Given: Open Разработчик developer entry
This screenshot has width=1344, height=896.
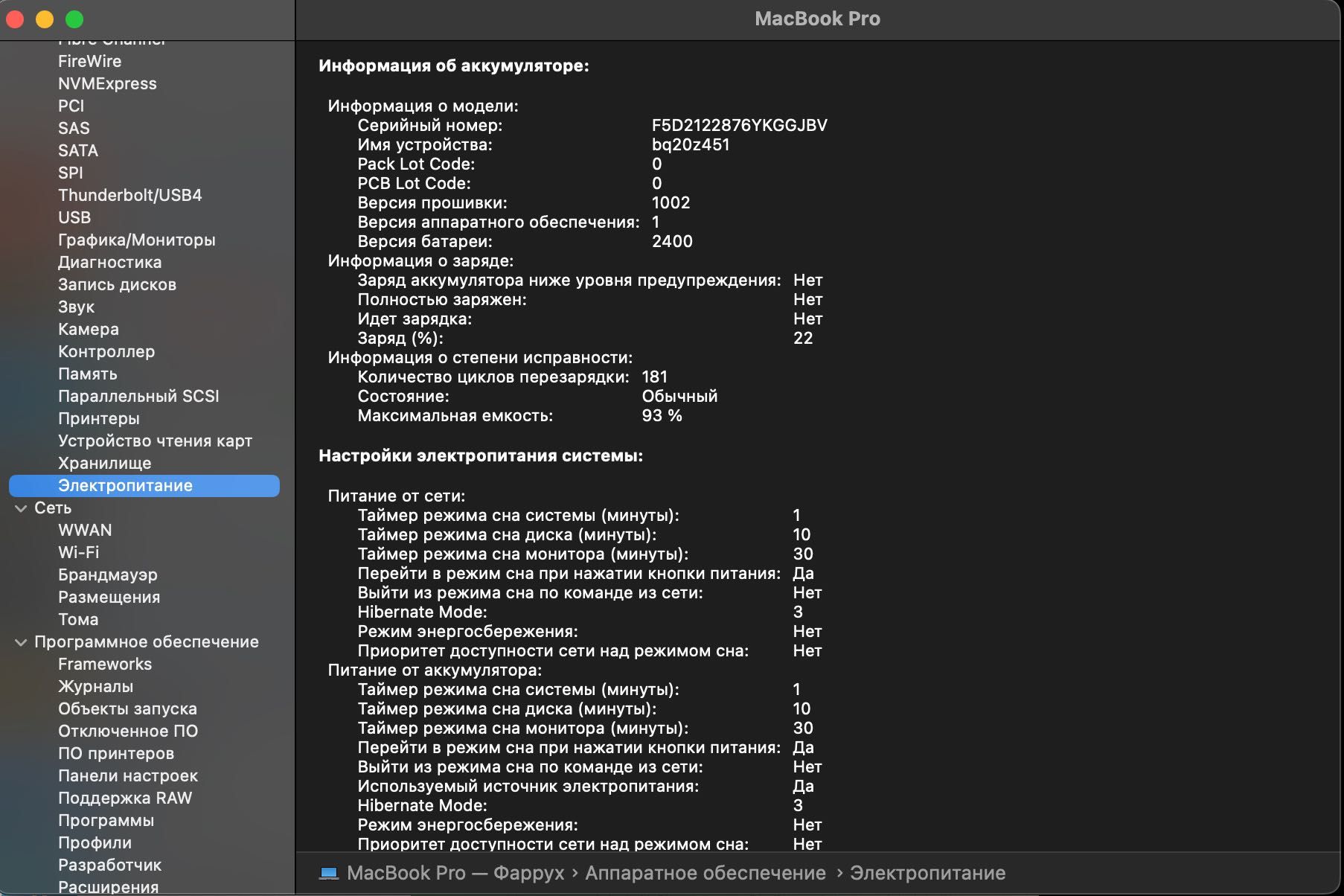Looking at the screenshot, I should click(109, 865).
